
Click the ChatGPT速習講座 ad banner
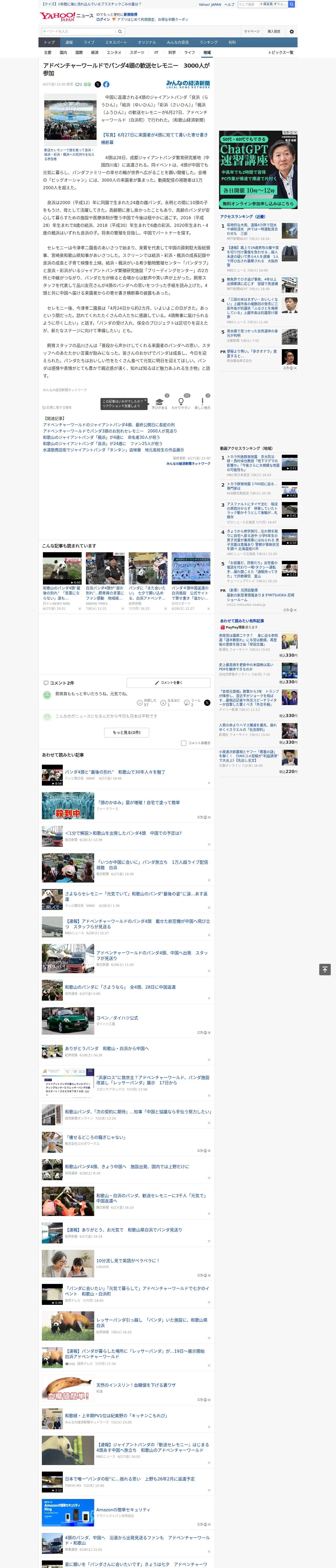(258, 170)
